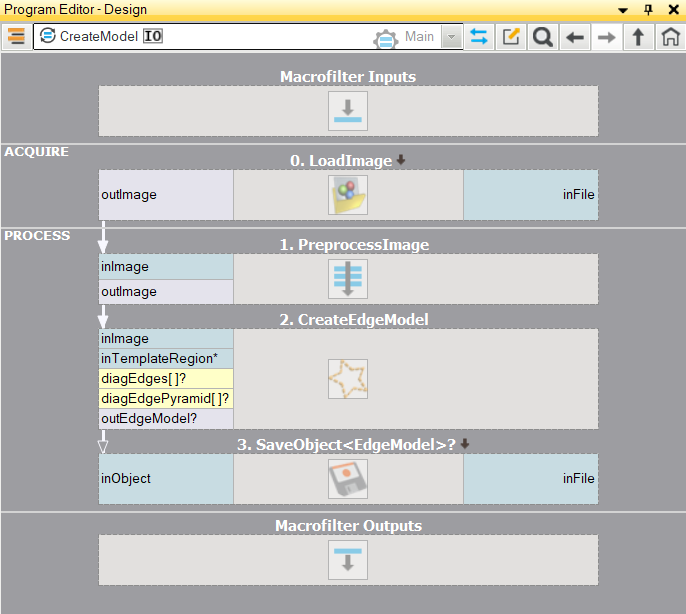686x614 pixels.
Task: Click the diagEdges[]? output port
Action: [x=166, y=378]
